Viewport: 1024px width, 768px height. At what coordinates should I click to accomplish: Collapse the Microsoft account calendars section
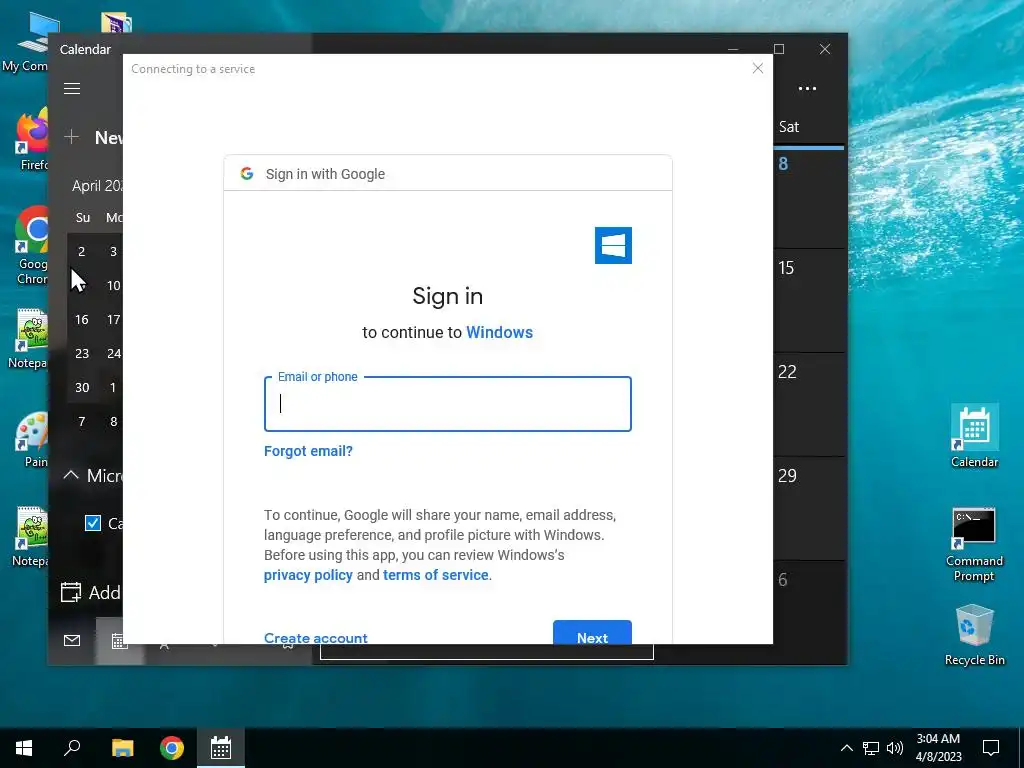(71, 475)
